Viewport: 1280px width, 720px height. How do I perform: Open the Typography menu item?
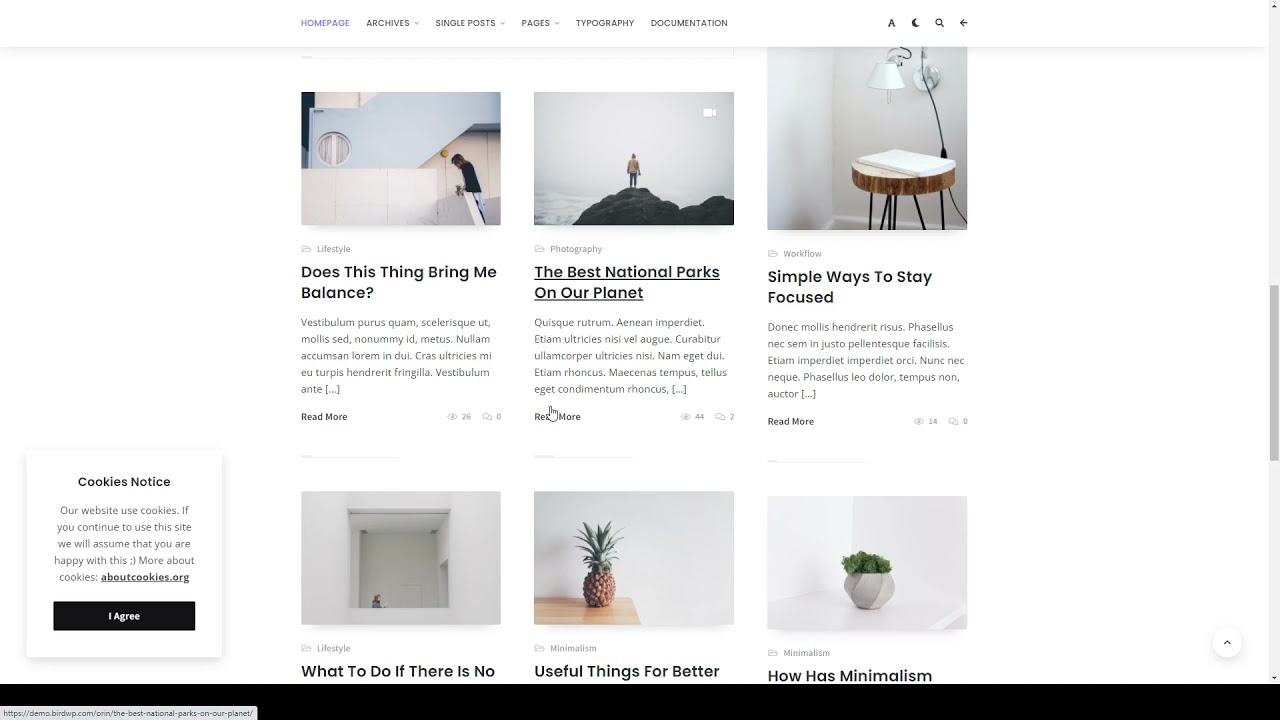pyautogui.click(x=605, y=23)
